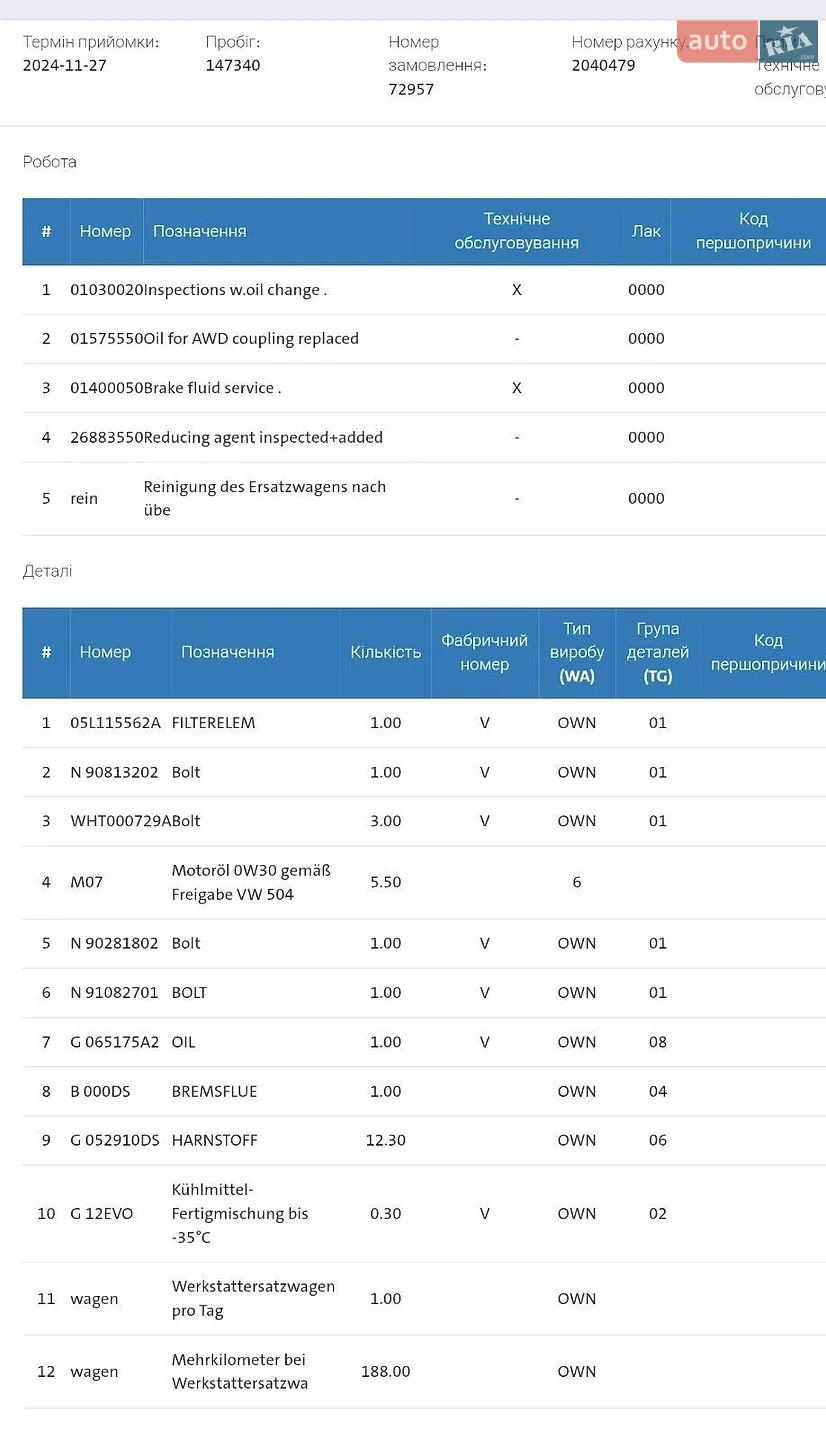Click the 'Робота' section heading
The height and width of the screenshot is (1440, 826).
click(x=50, y=162)
